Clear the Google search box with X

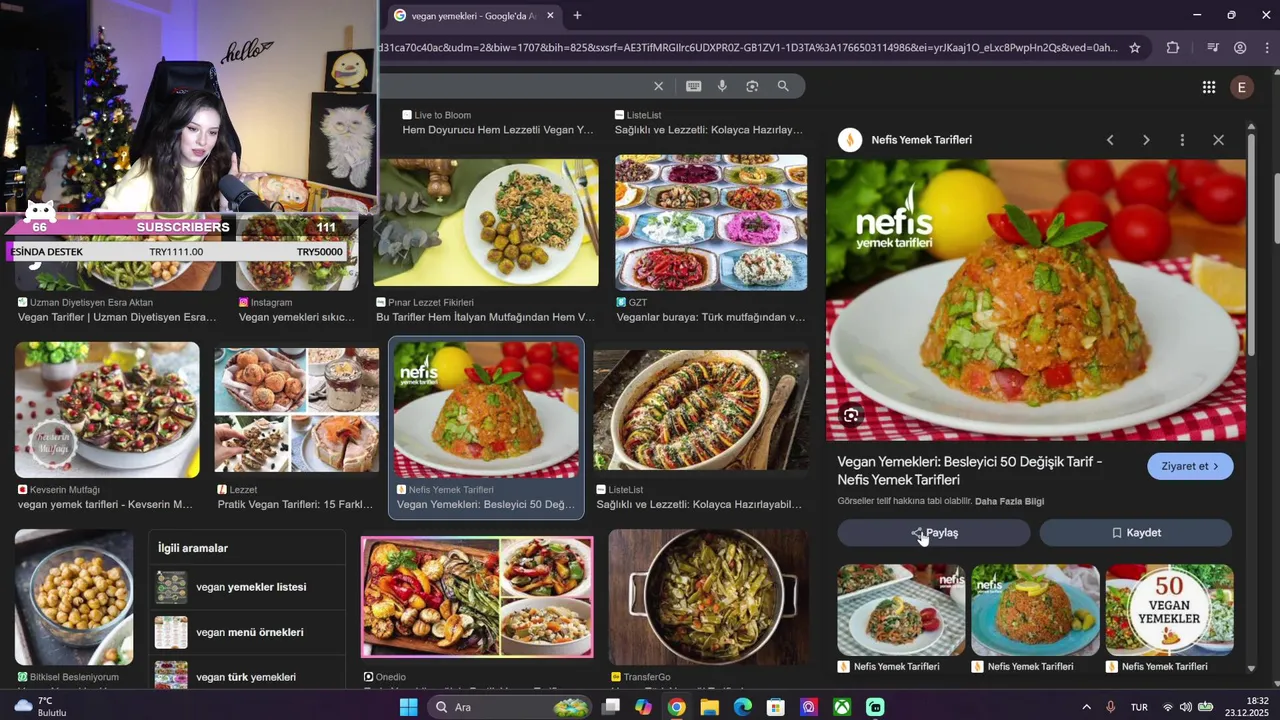658,86
